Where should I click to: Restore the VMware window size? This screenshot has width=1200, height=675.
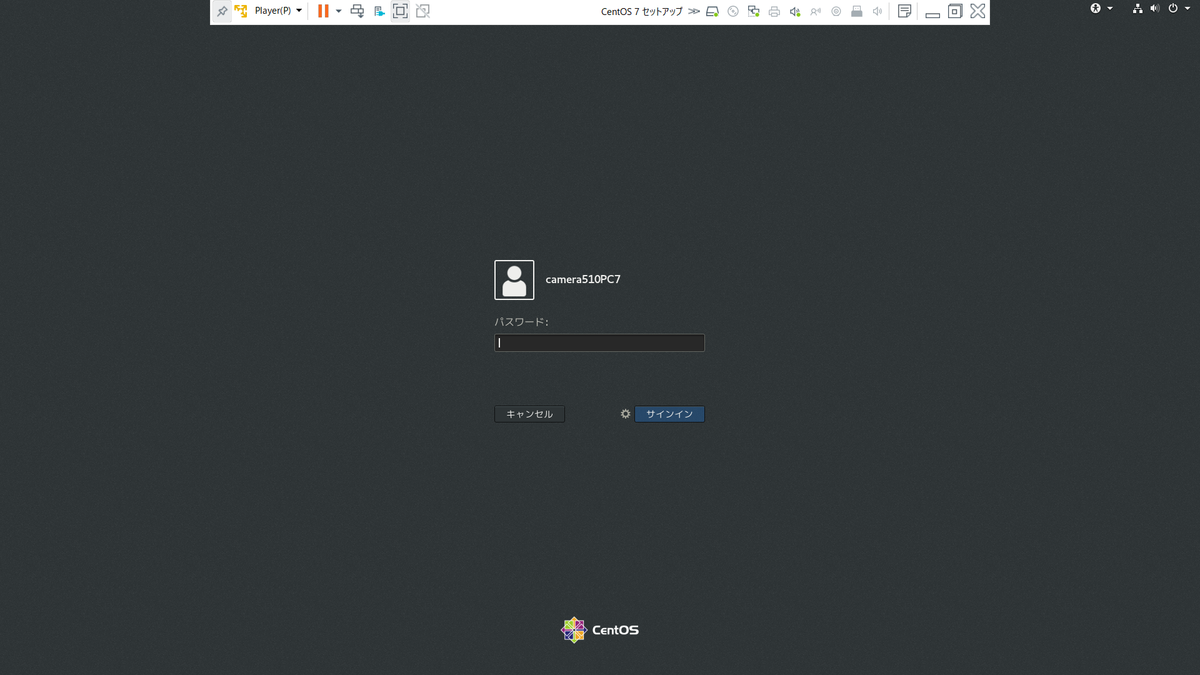[955, 11]
